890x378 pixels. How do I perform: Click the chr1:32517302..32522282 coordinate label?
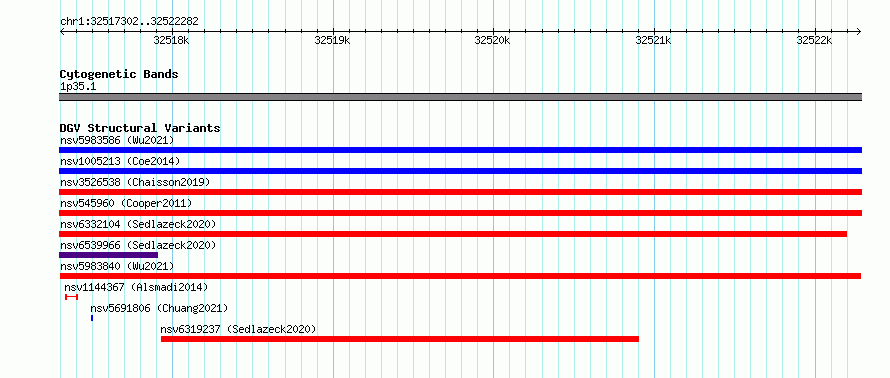tap(129, 21)
